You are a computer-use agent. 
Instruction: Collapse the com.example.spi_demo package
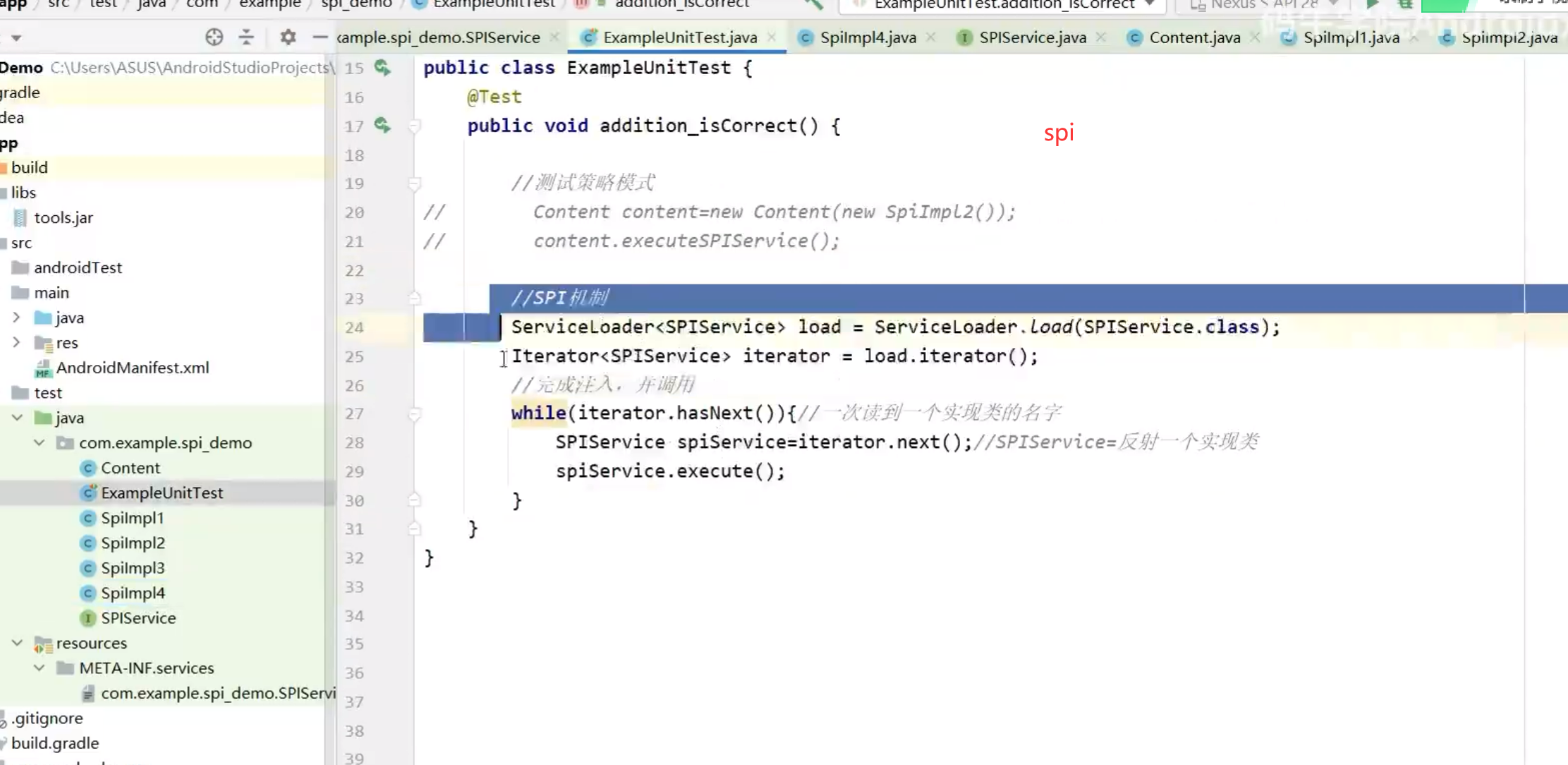coord(39,442)
